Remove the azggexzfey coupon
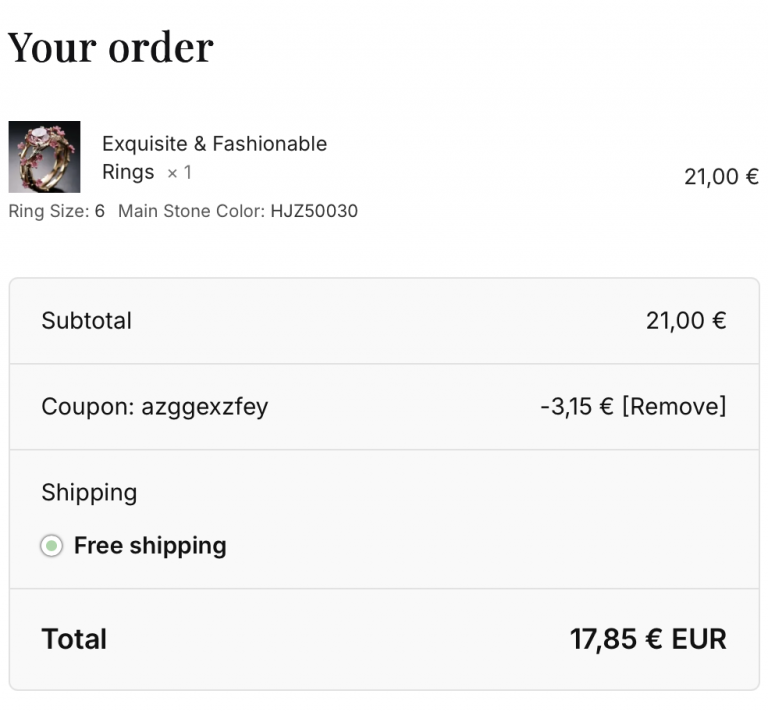 pos(674,407)
